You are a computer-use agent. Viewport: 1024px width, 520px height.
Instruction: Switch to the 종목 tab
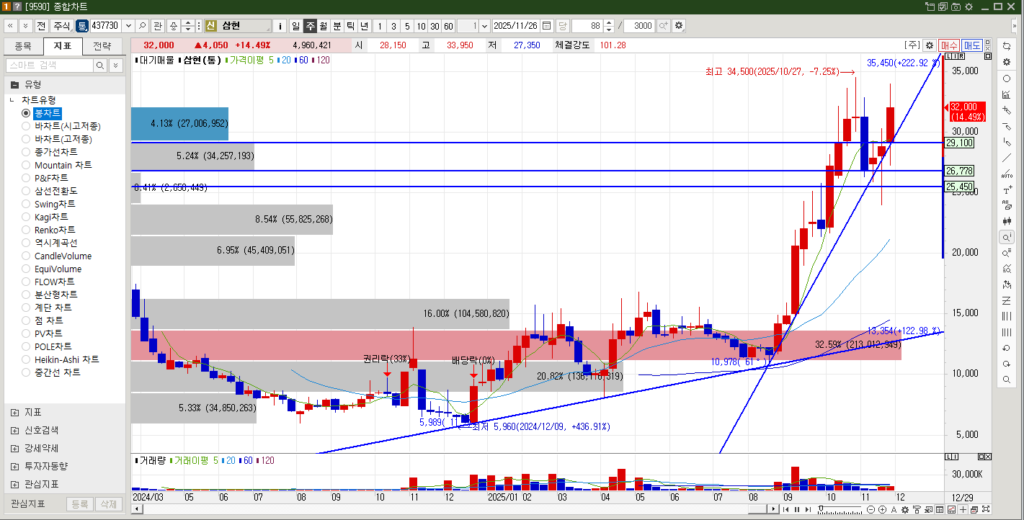(x=23, y=46)
